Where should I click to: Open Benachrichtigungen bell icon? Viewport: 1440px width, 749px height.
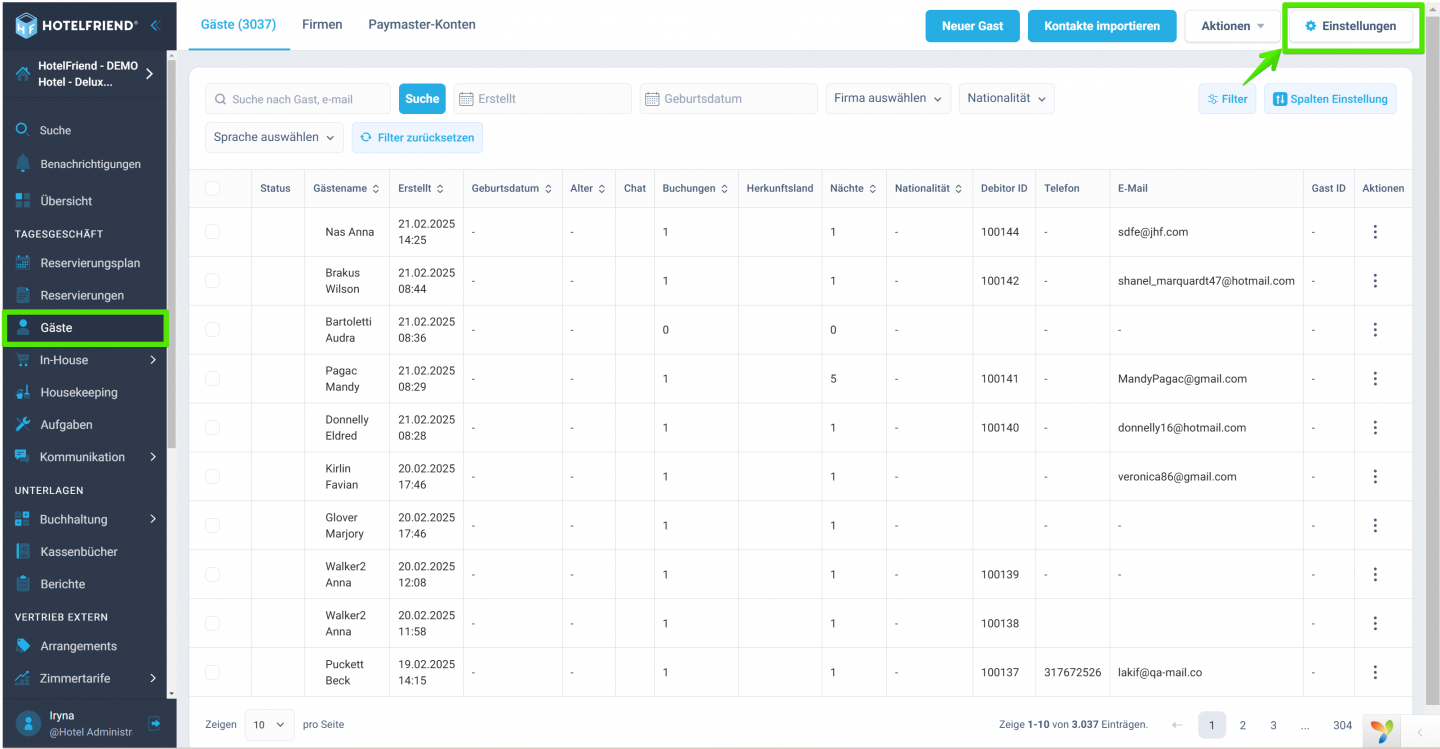[23, 164]
